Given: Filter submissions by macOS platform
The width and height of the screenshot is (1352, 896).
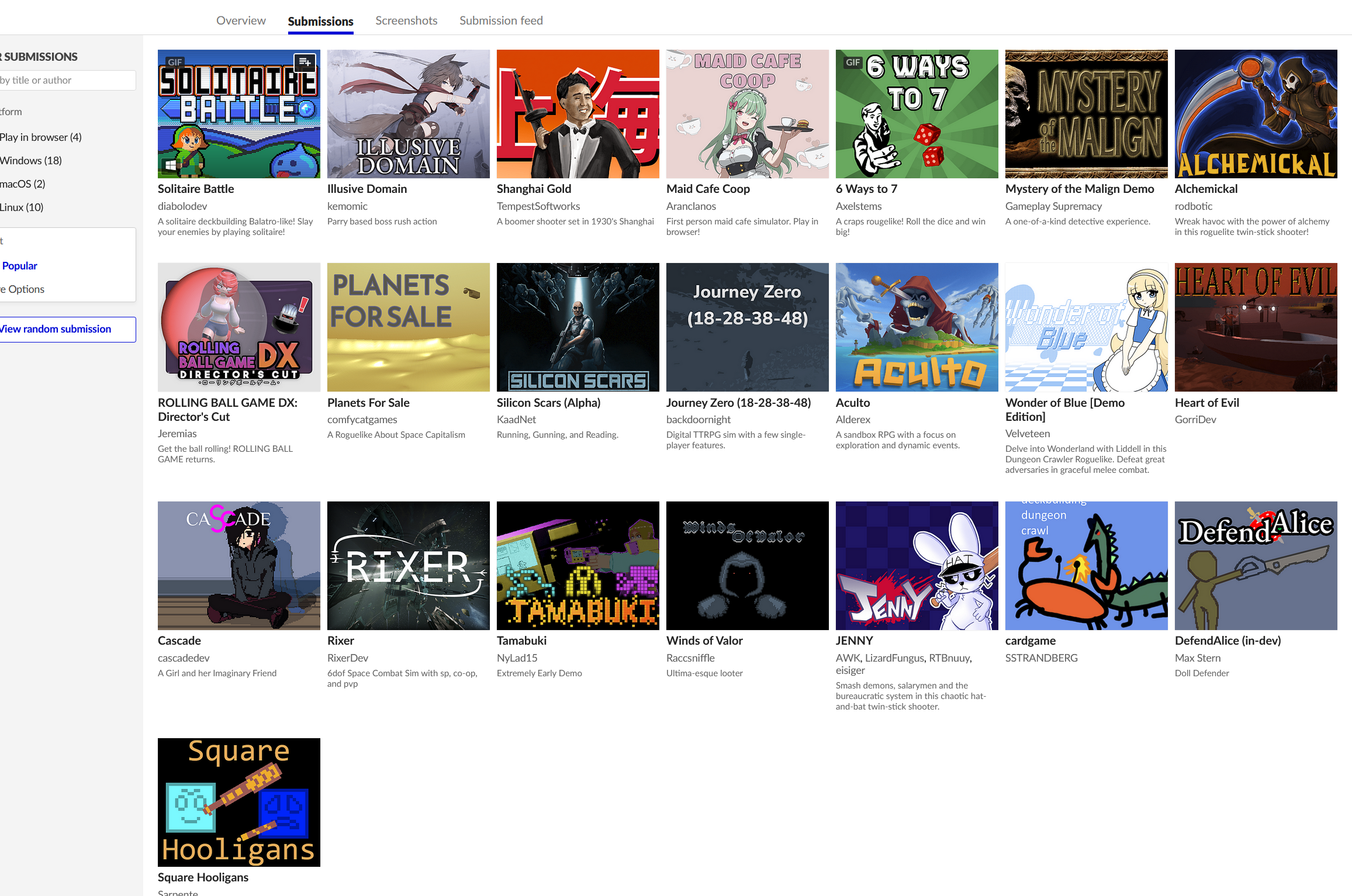Looking at the screenshot, I should [x=23, y=184].
